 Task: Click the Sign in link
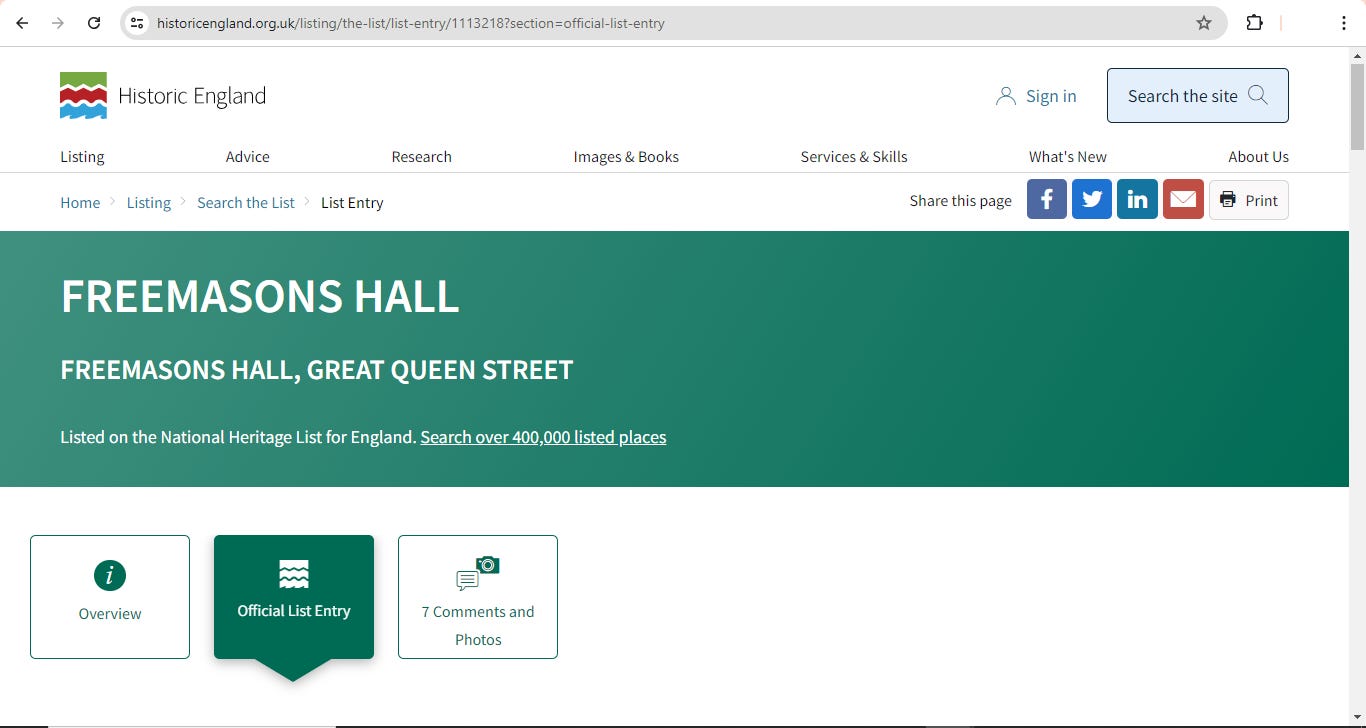(1036, 96)
